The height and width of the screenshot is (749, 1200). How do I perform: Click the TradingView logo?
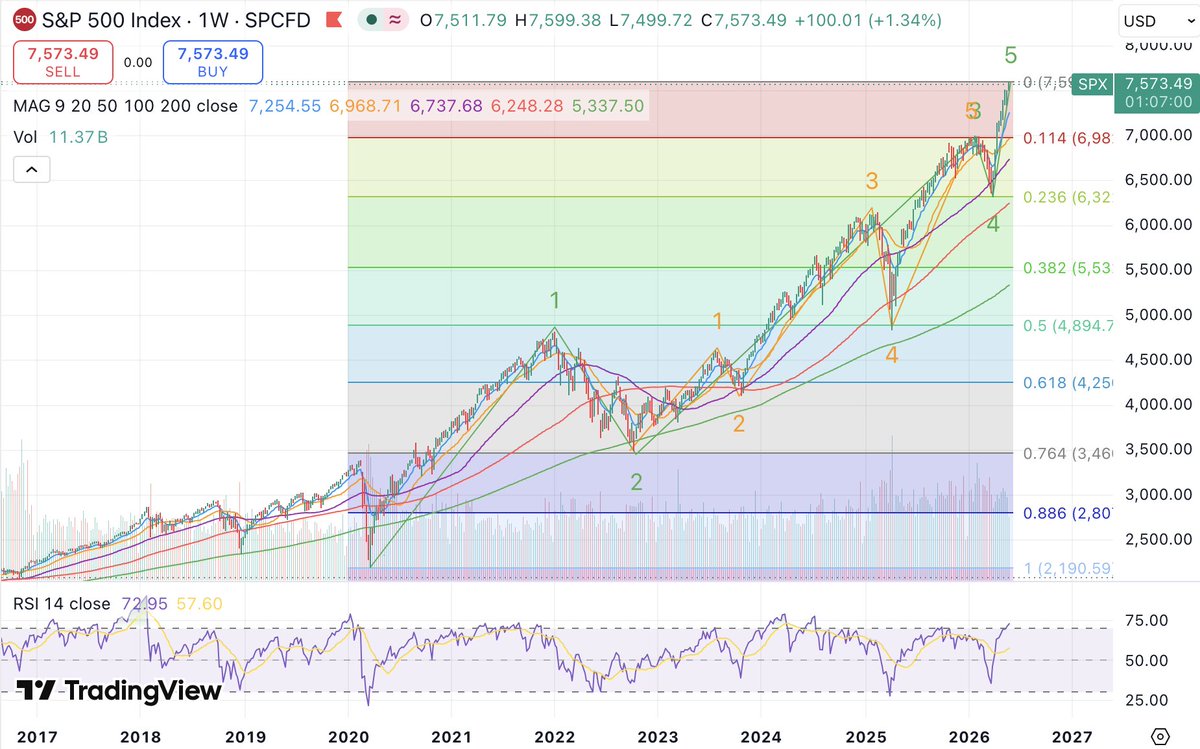tap(119, 690)
